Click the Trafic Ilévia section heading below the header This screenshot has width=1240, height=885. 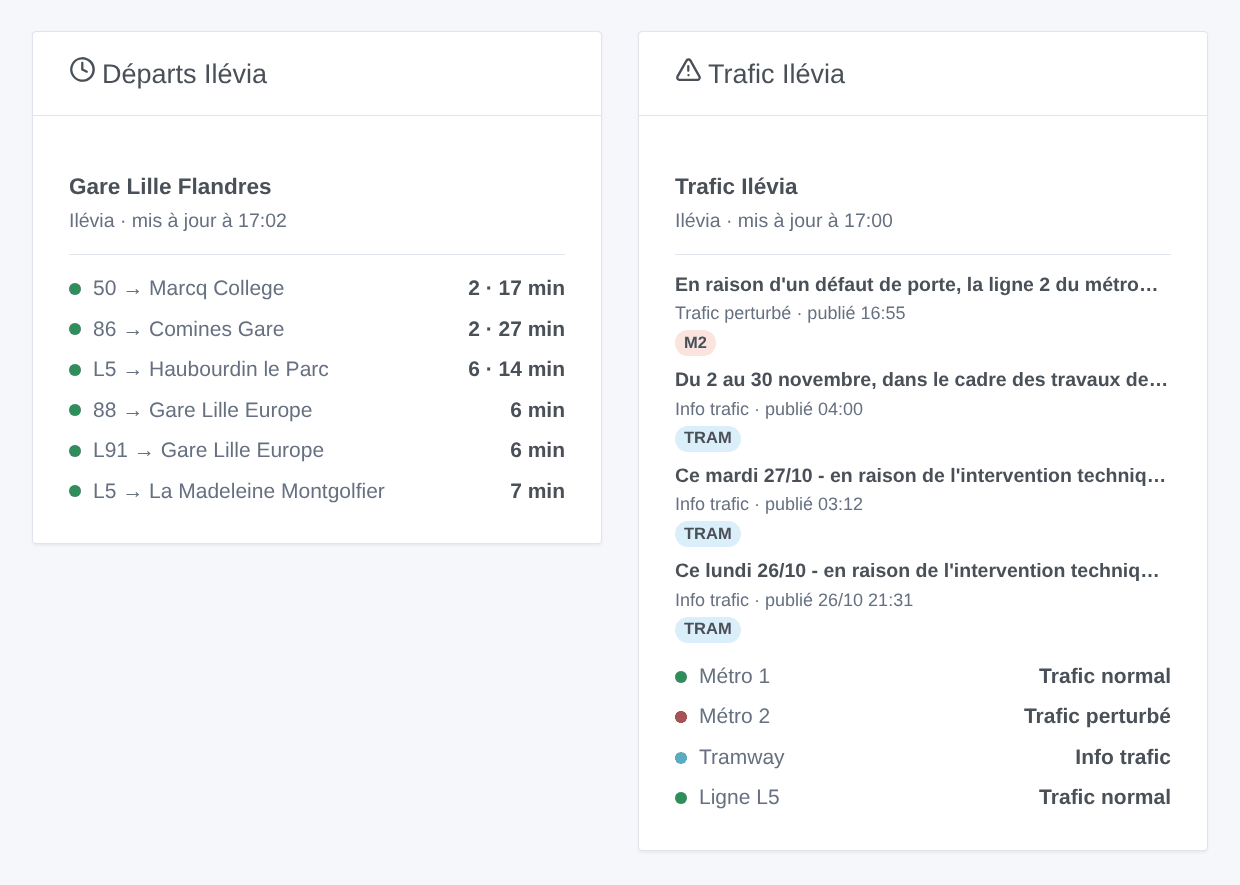[x=736, y=186]
